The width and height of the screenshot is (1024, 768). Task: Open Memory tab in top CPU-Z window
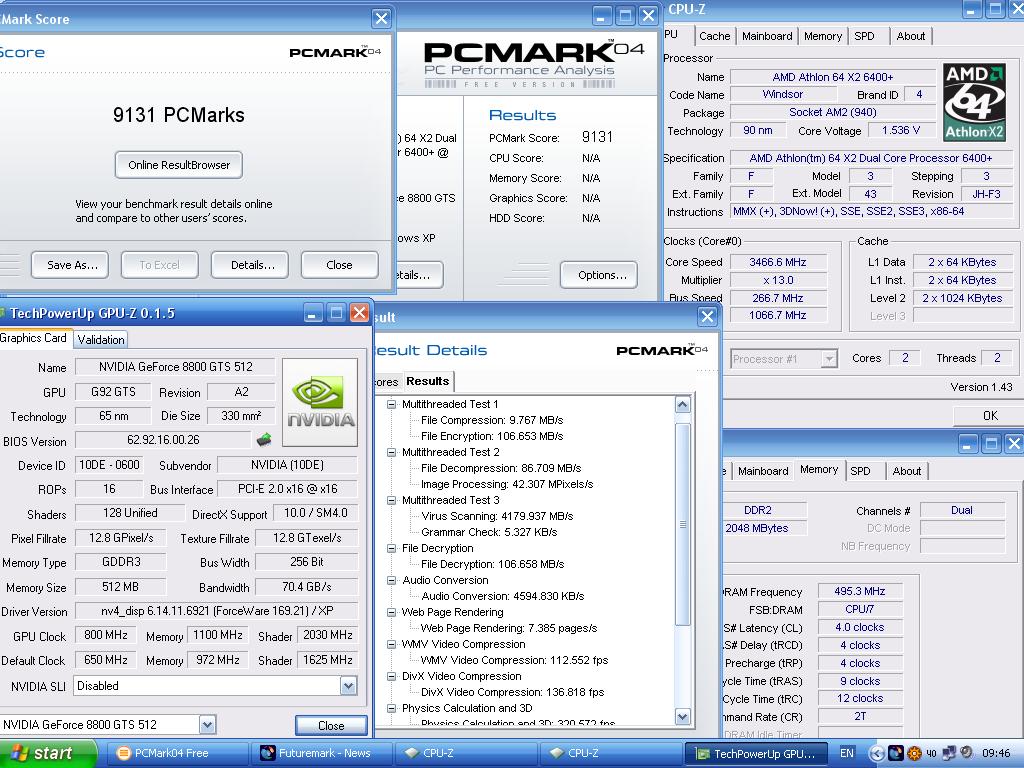pyautogui.click(x=823, y=36)
